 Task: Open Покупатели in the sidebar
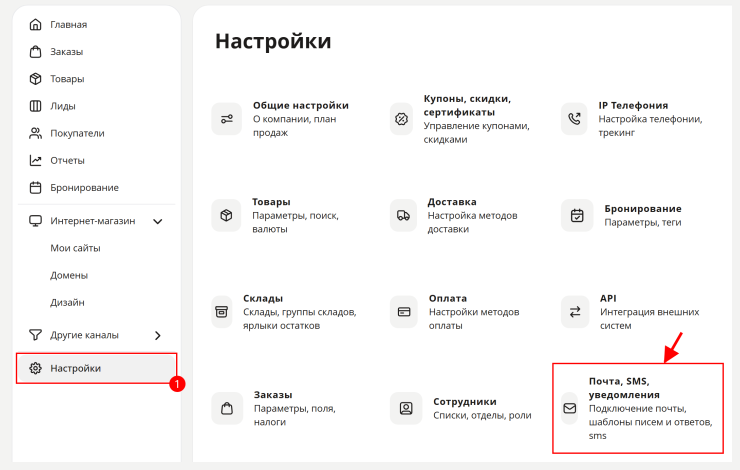[77, 134]
